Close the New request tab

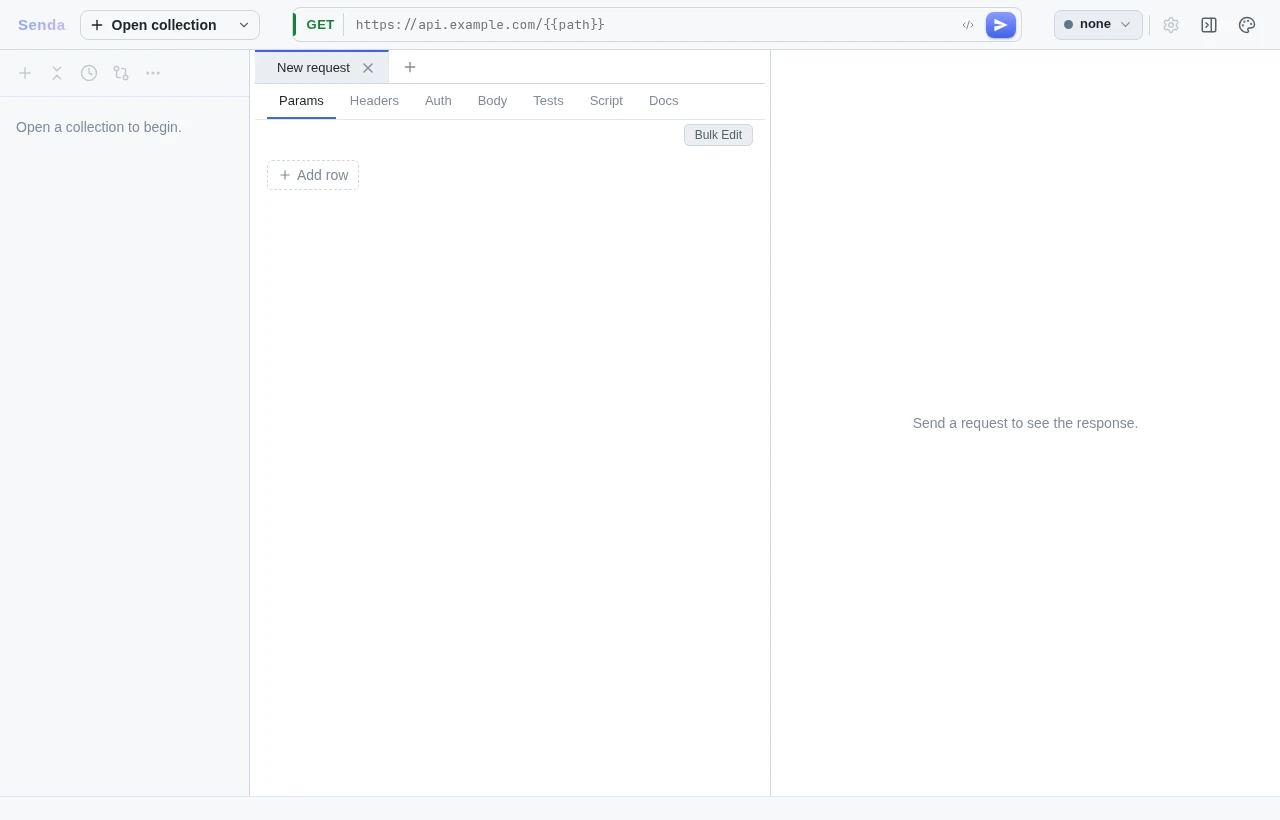tap(368, 68)
